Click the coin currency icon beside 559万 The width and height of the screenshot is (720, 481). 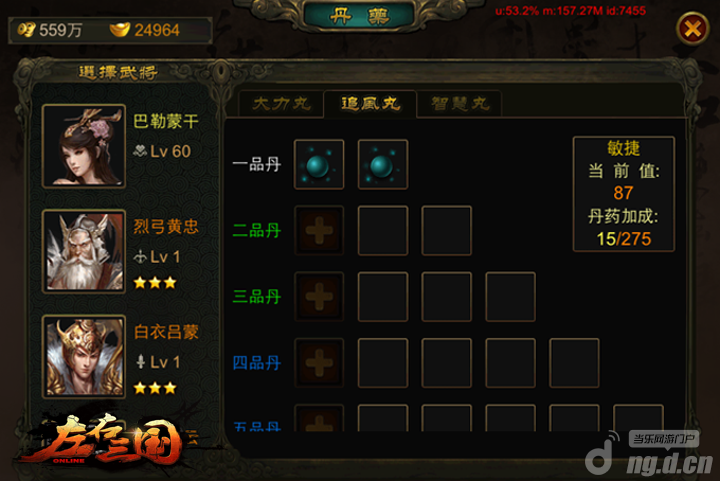pyautogui.click(x=26, y=30)
